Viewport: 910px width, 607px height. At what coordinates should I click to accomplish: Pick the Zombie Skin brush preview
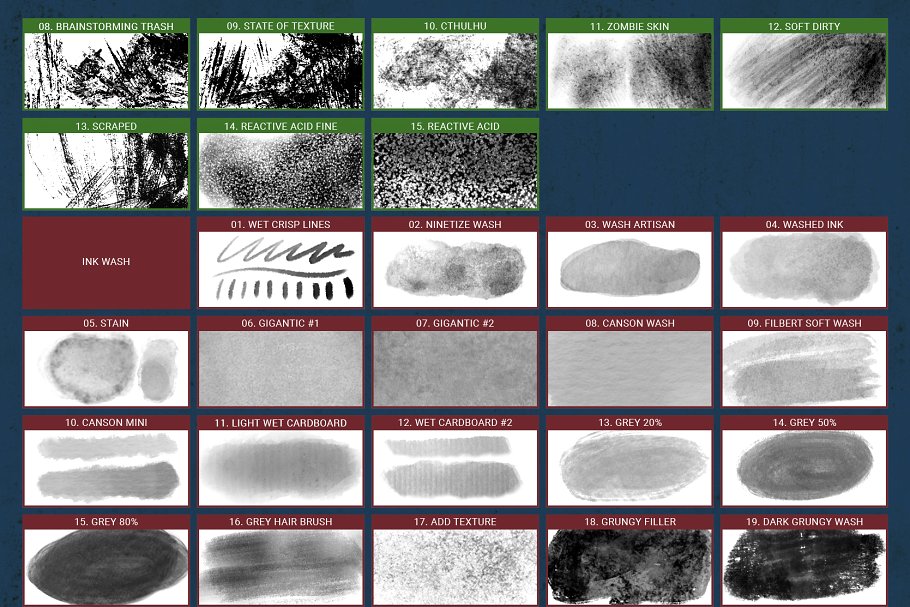[629, 70]
